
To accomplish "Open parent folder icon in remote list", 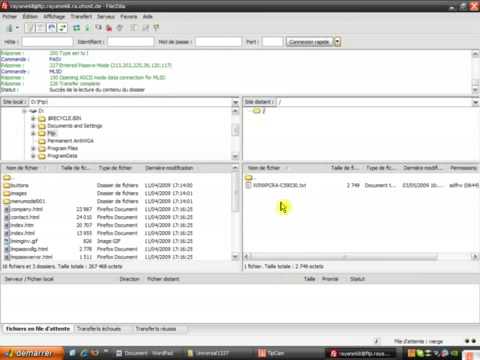I will [249, 177].
